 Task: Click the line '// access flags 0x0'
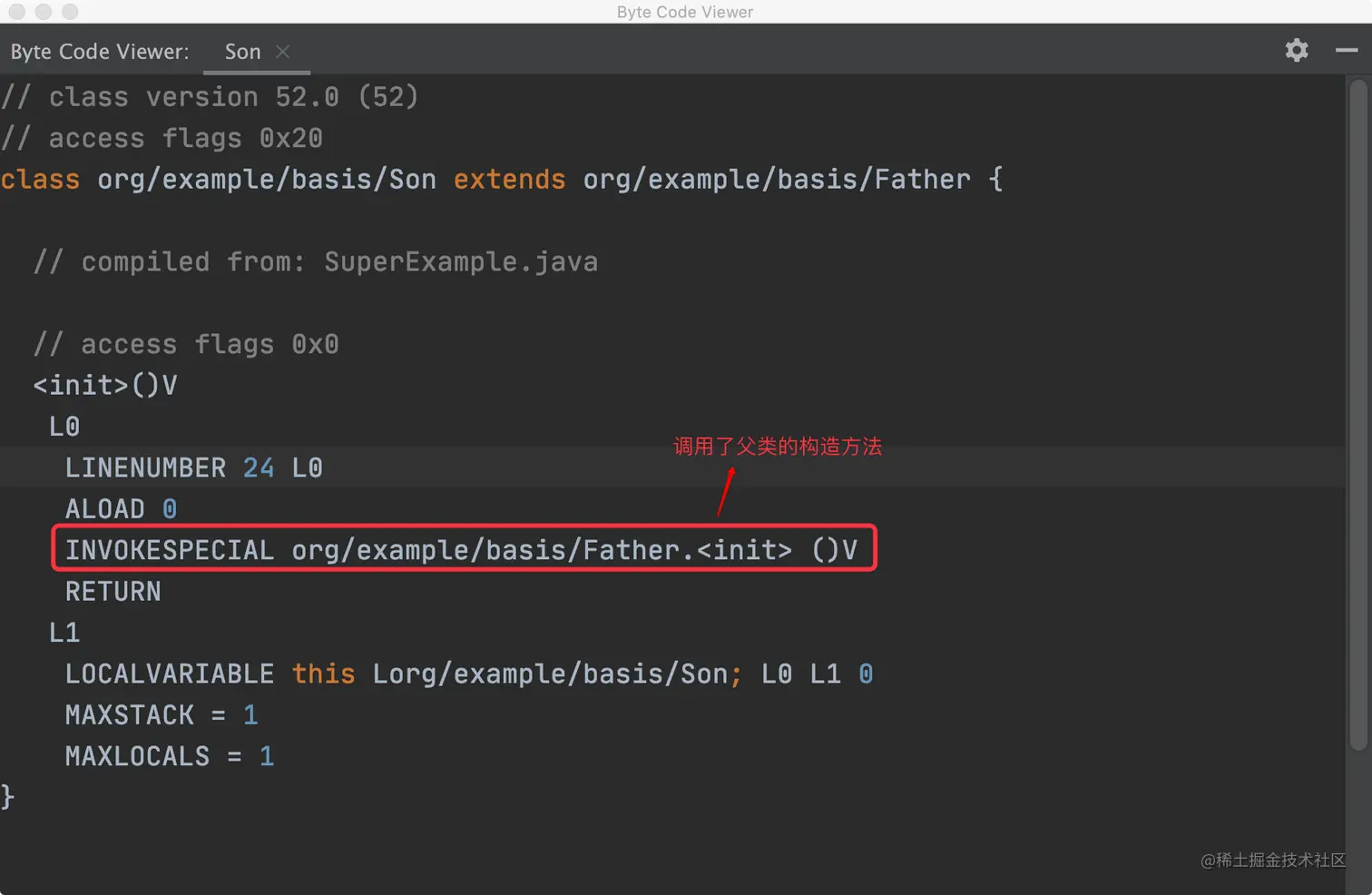(186, 344)
